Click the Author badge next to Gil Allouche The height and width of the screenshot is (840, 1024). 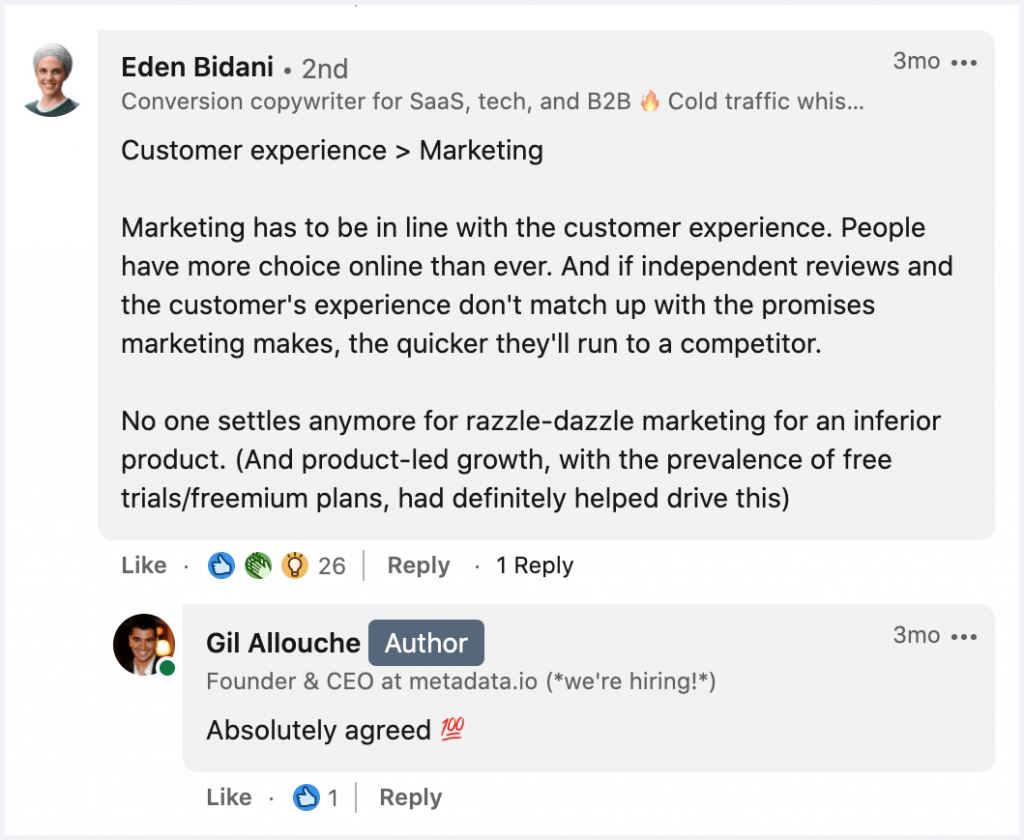coord(426,643)
